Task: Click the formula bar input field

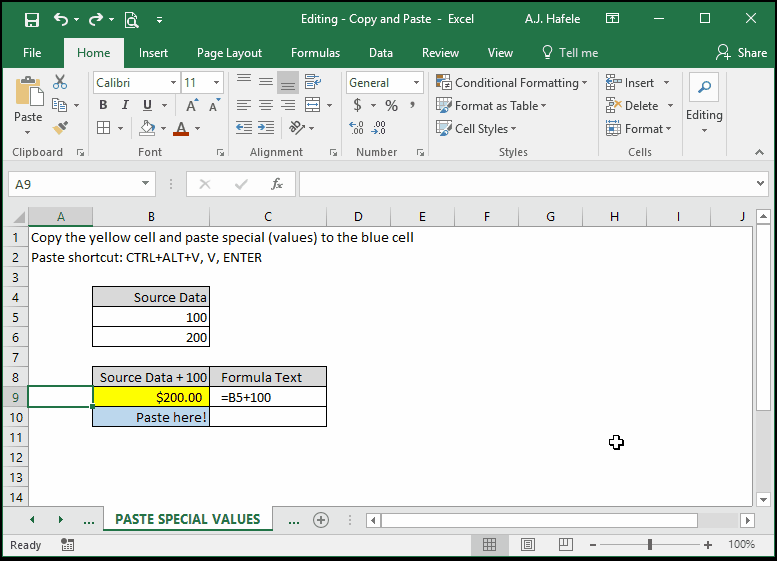Action: click(527, 184)
